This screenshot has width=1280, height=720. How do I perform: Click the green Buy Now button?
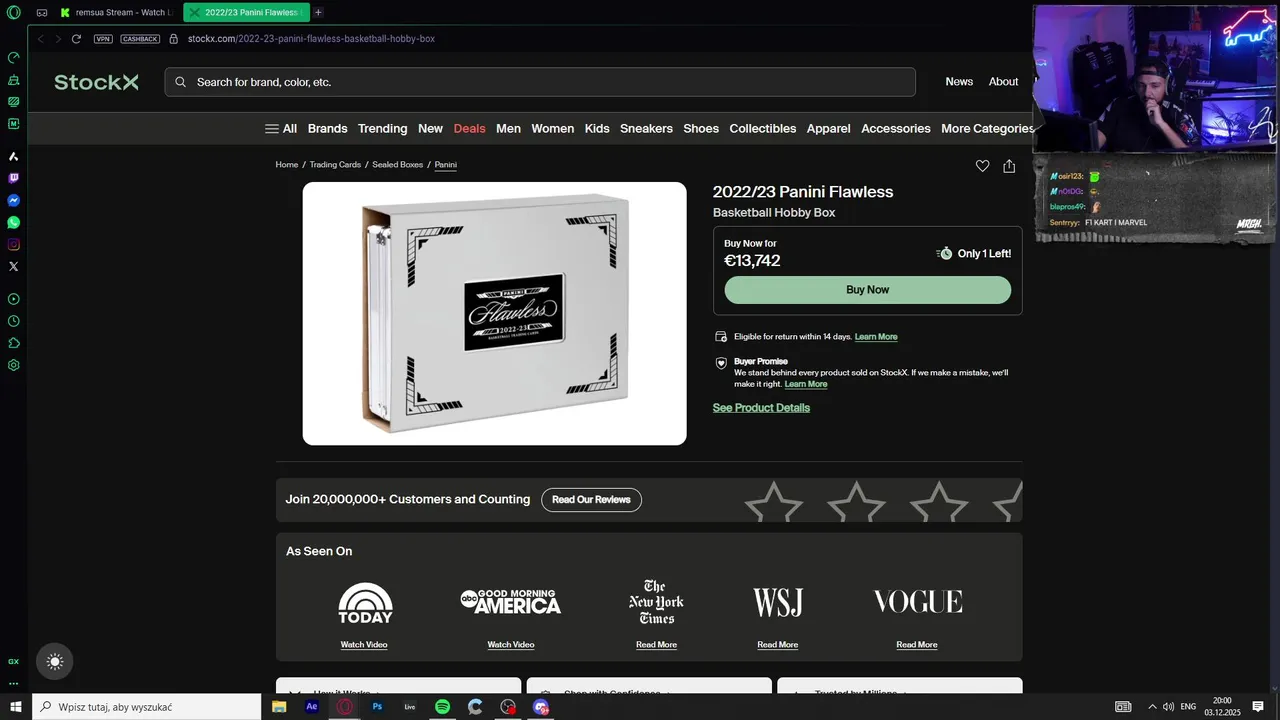pos(867,290)
